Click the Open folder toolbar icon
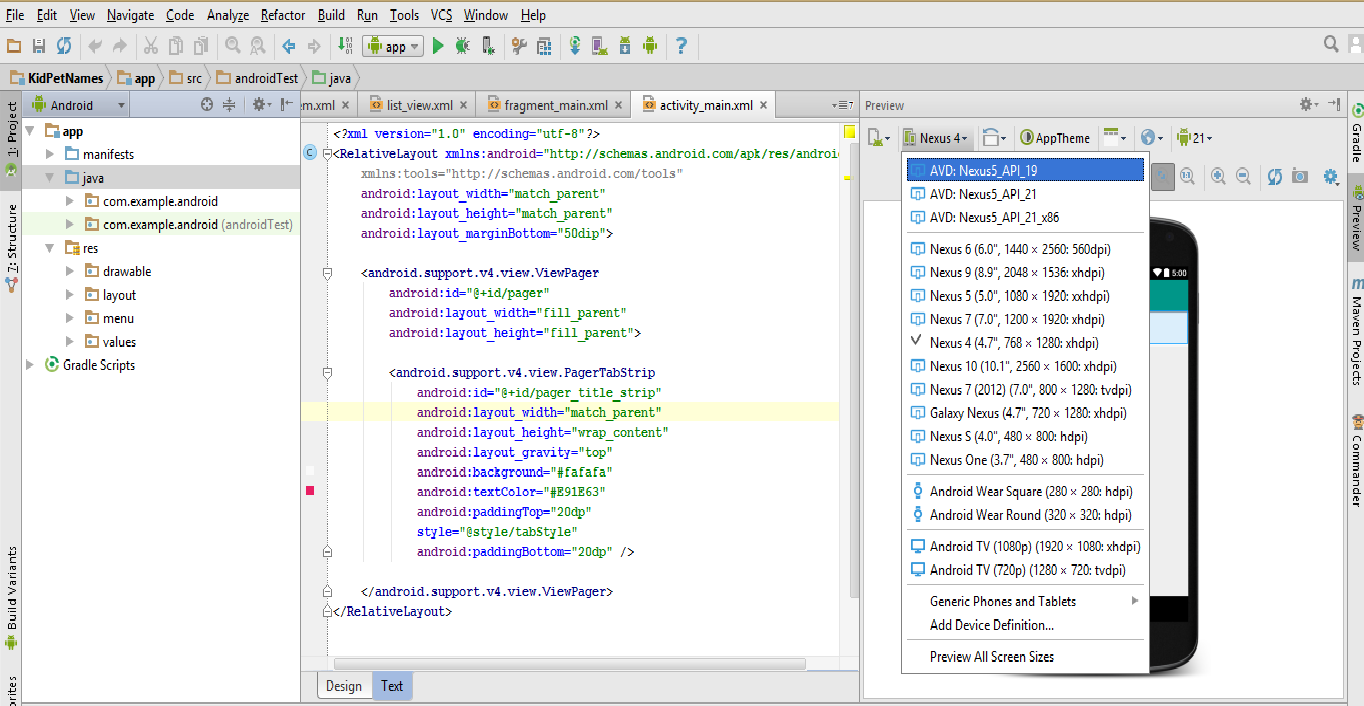The height and width of the screenshot is (706, 1364). tap(14, 46)
